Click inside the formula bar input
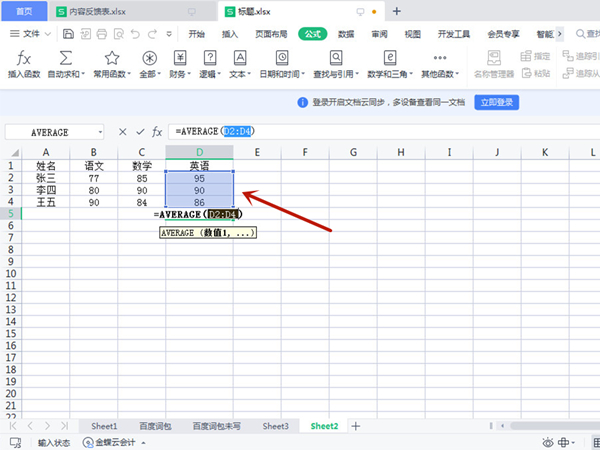Image resolution: width=600 pixels, height=450 pixels. pos(400,131)
